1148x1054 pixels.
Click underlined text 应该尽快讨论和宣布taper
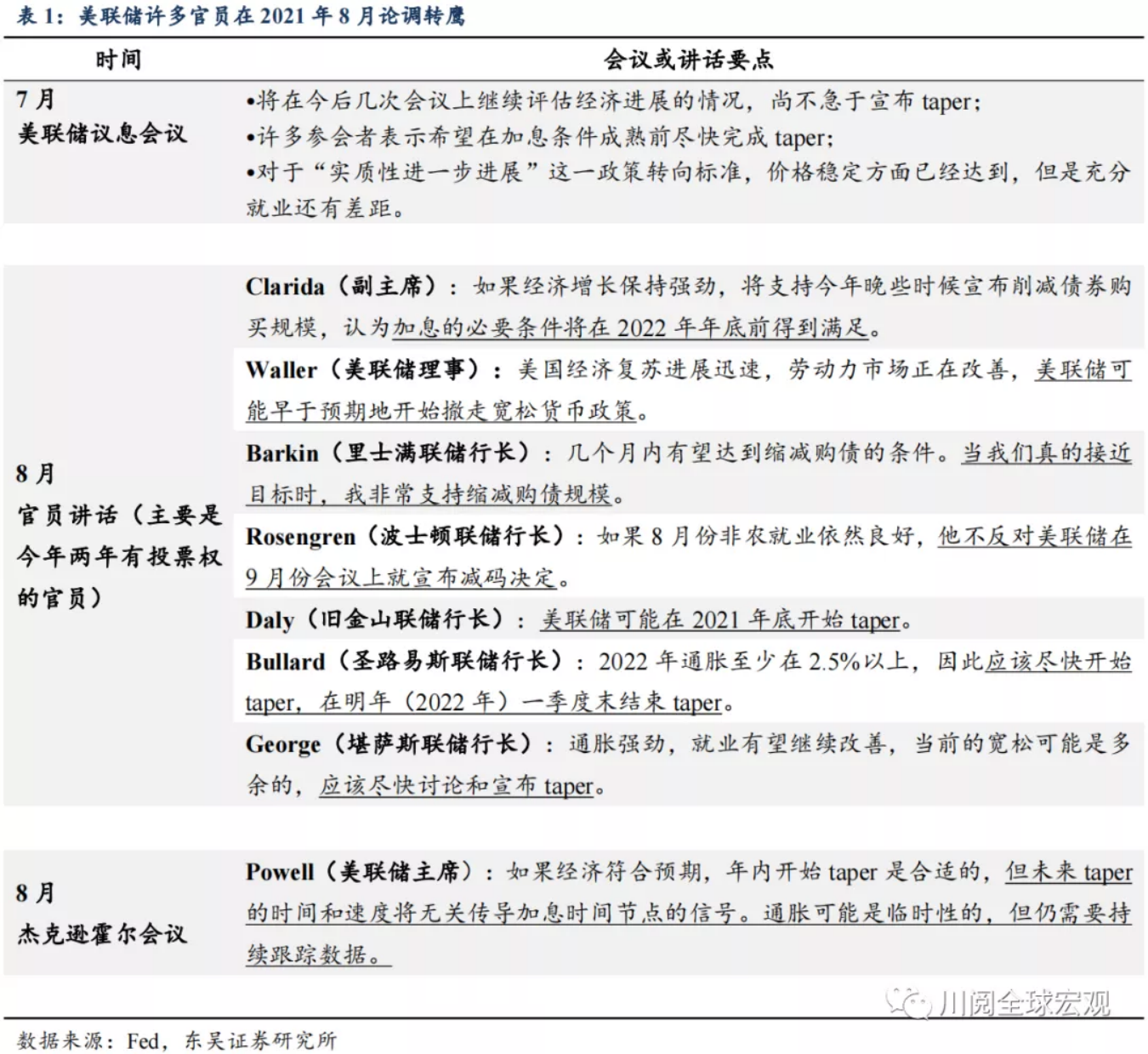(456, 785)
